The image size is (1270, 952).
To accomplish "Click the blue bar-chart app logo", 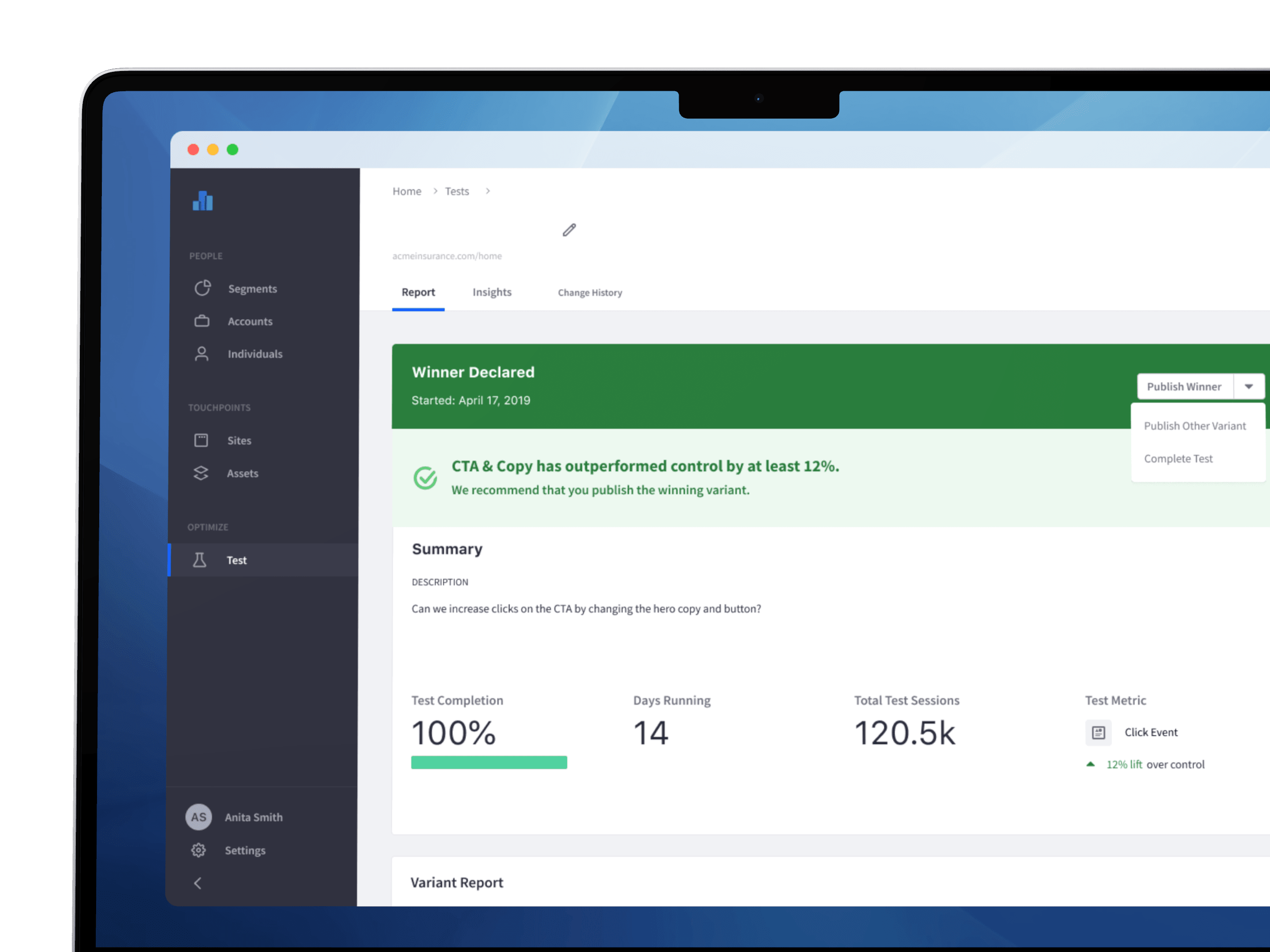I will pyautogui.click(x=203, y=201).
